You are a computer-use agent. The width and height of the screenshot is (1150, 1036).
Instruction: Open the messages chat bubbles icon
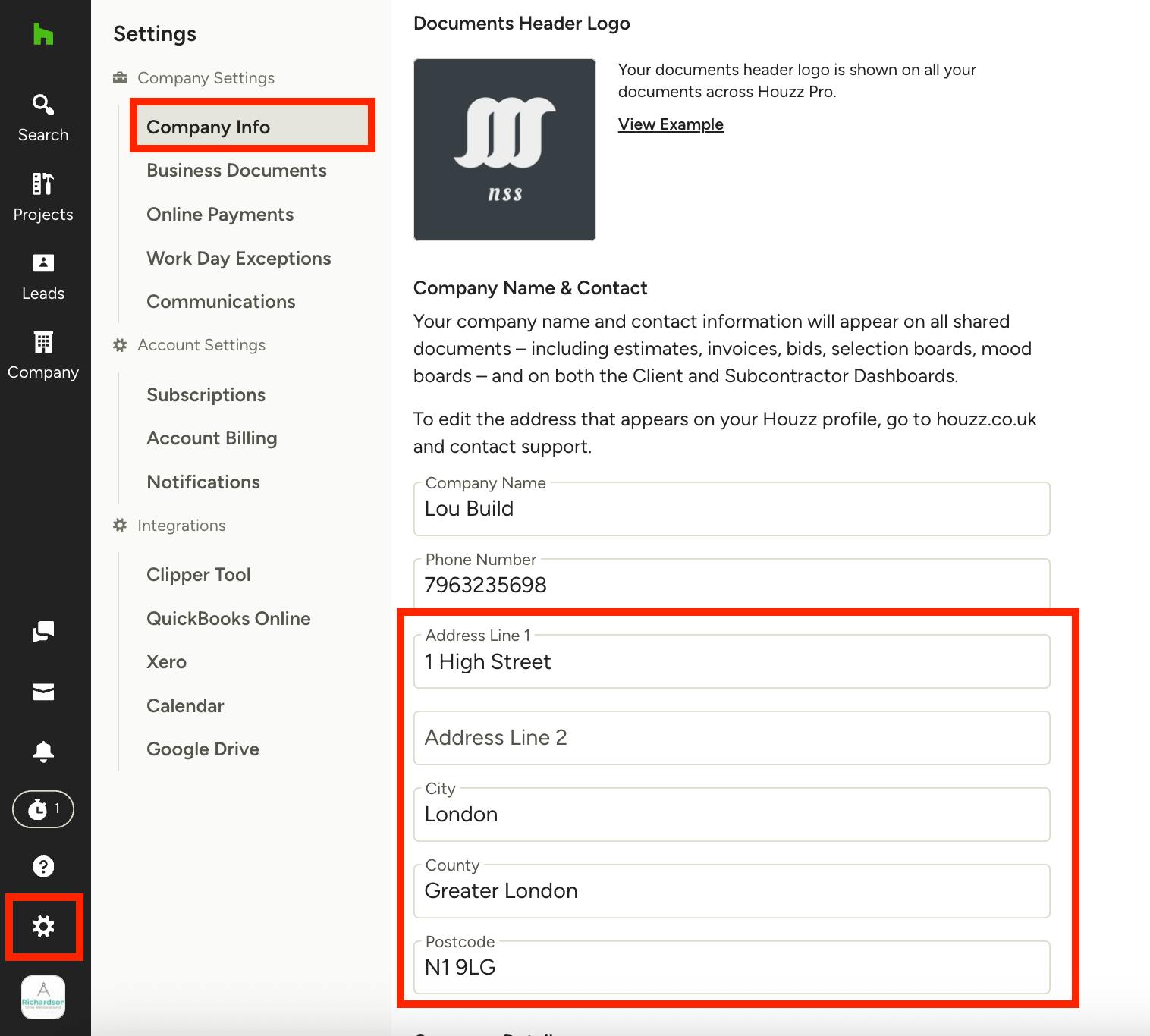pyautogui.click(x=43, y=632)
